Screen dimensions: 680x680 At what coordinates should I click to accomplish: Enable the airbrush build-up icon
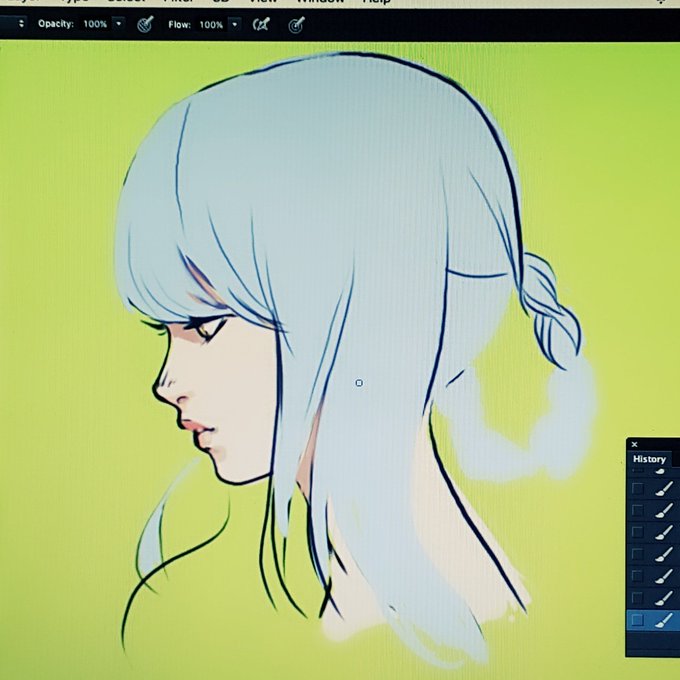coord(261,24)
